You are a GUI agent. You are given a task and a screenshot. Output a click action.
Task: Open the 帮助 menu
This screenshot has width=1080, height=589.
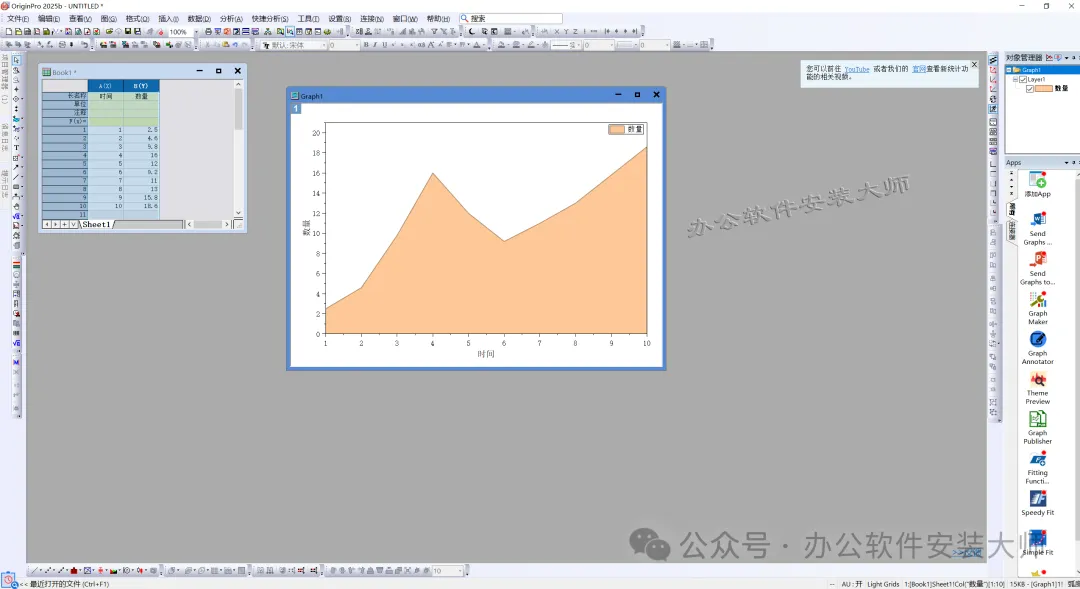tap(437, 19)
